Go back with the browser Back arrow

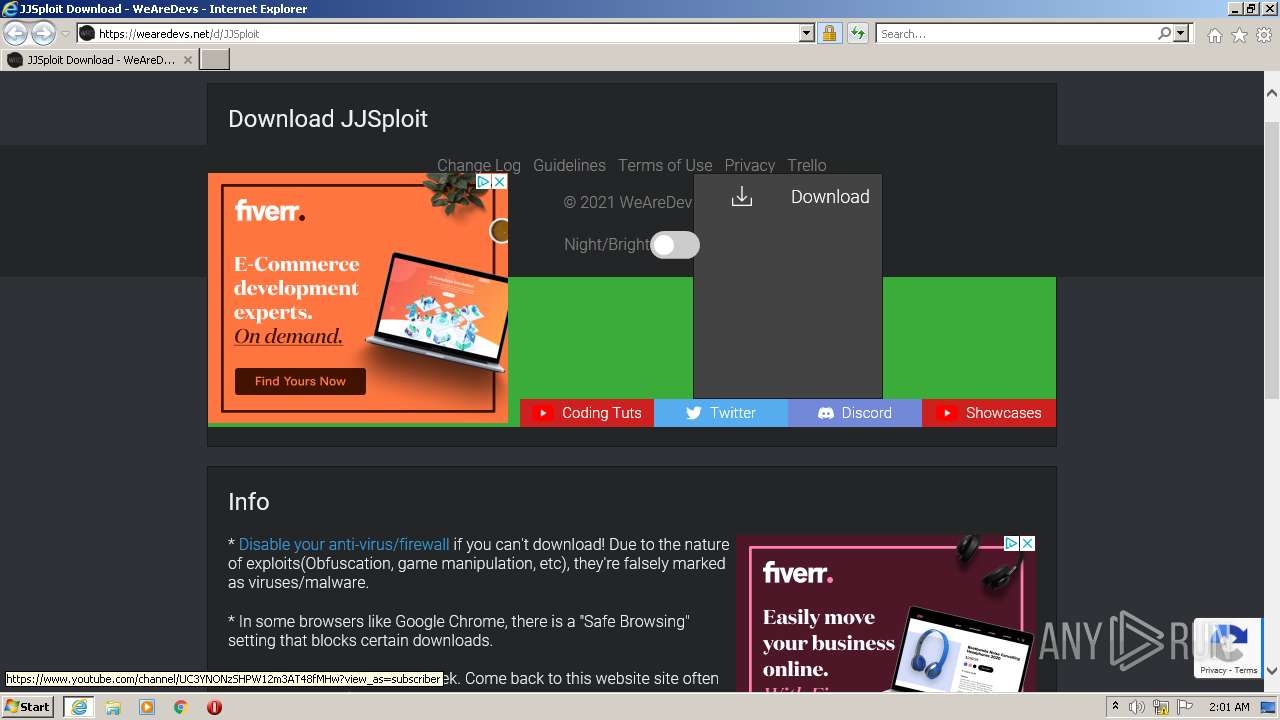click(x=16, y=34)
